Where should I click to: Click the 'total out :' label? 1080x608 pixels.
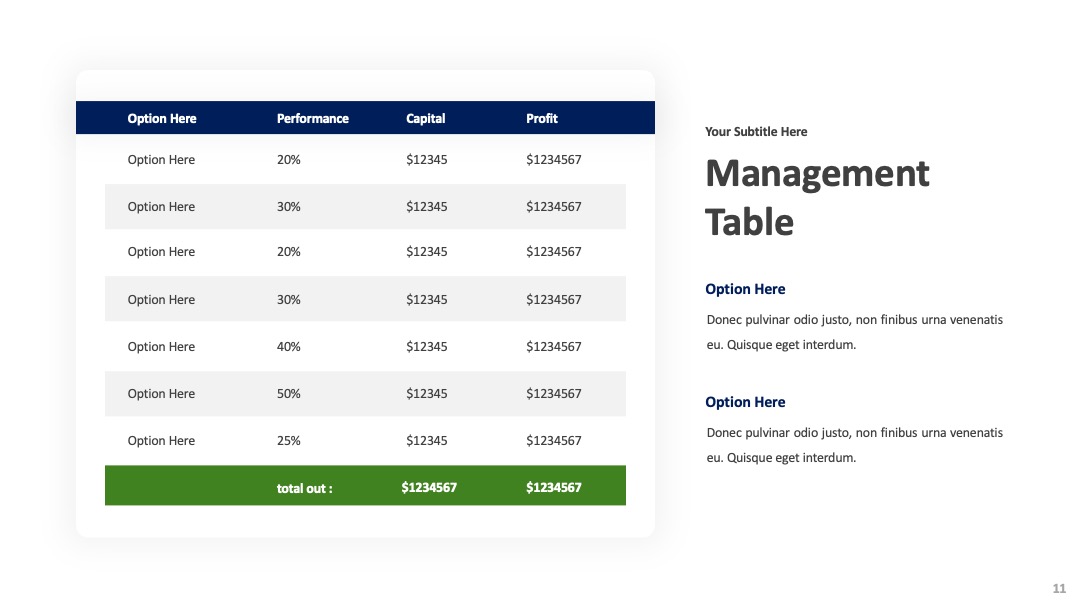[304, 488]
